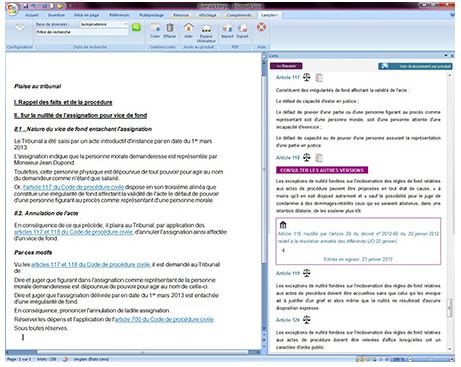461x367 pixels.
Task: Open the folder icon in quick access toolbar
Action: (60, 6)
